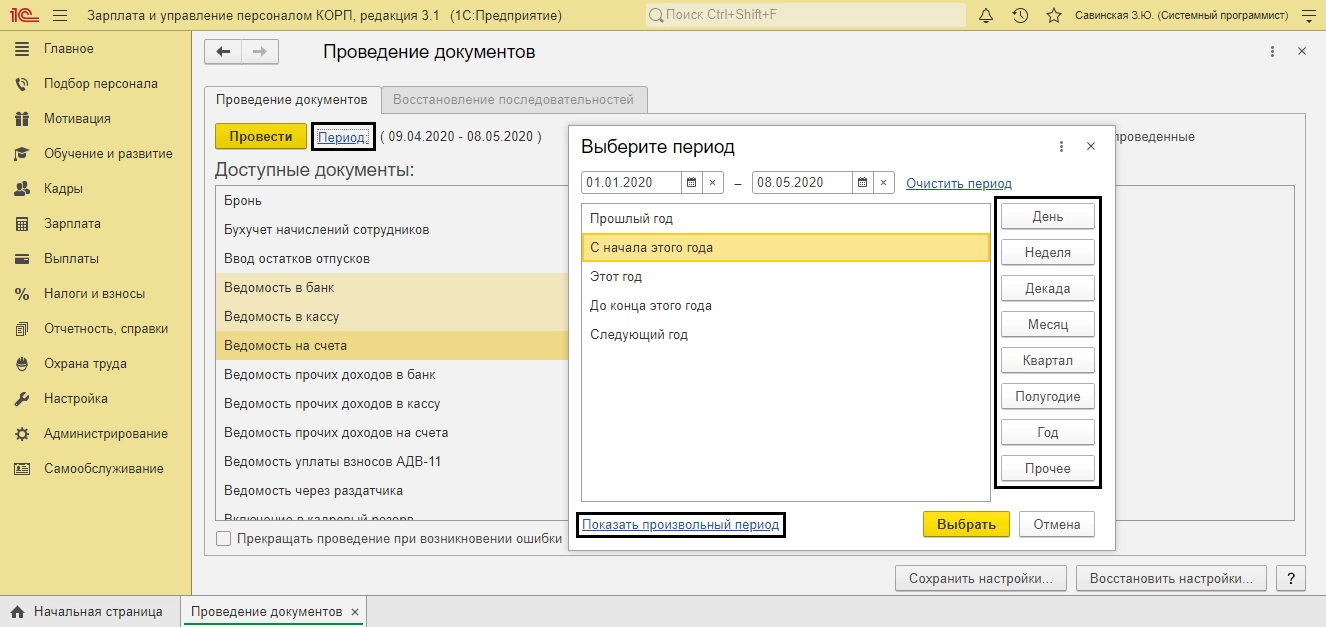Click the yellow Провести button
Screen dimensions: 1326x627
pos(260,137)
